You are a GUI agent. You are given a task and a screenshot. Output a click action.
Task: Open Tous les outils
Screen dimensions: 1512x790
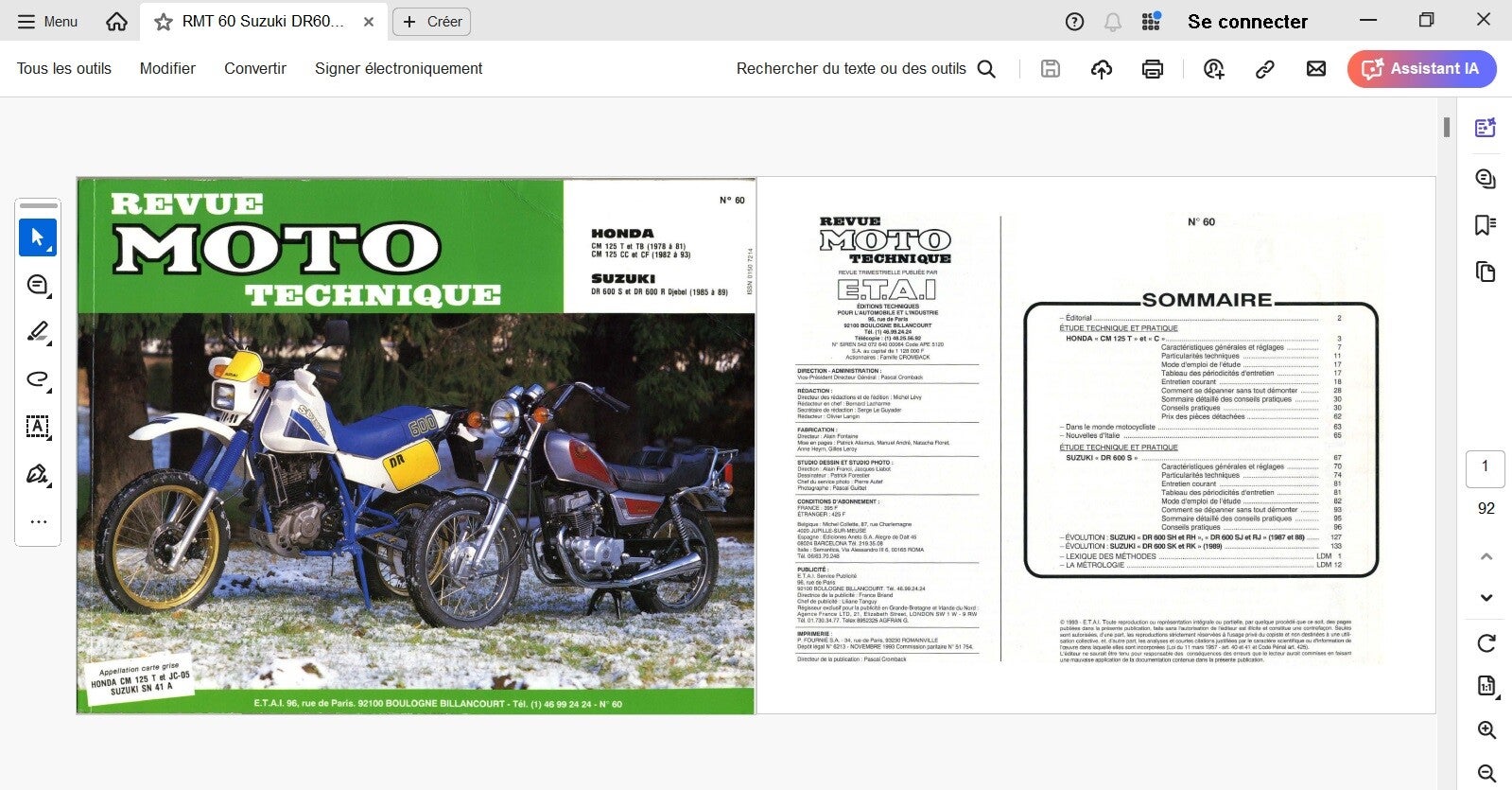(x=64, y=68)
